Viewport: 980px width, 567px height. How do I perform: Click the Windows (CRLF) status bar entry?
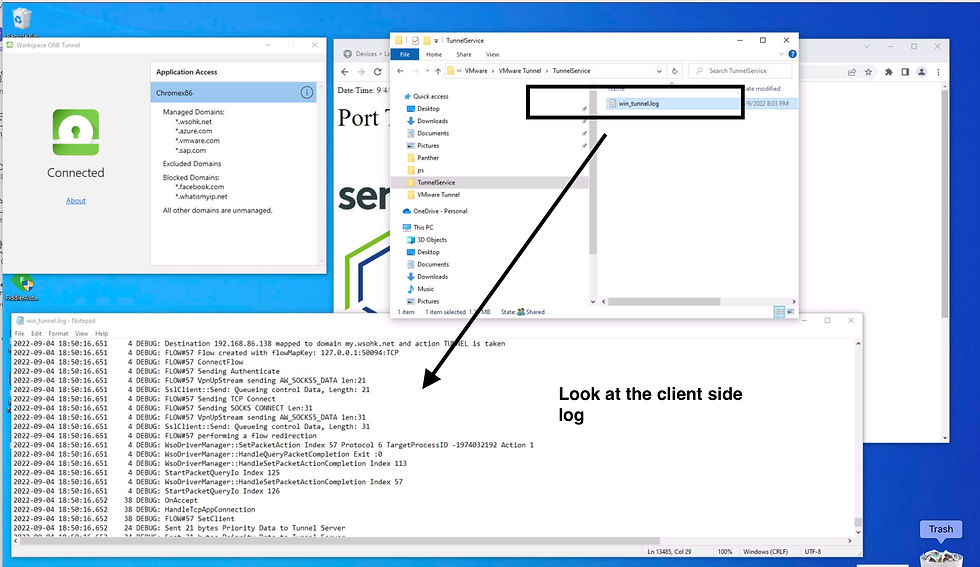coord(765,551)
